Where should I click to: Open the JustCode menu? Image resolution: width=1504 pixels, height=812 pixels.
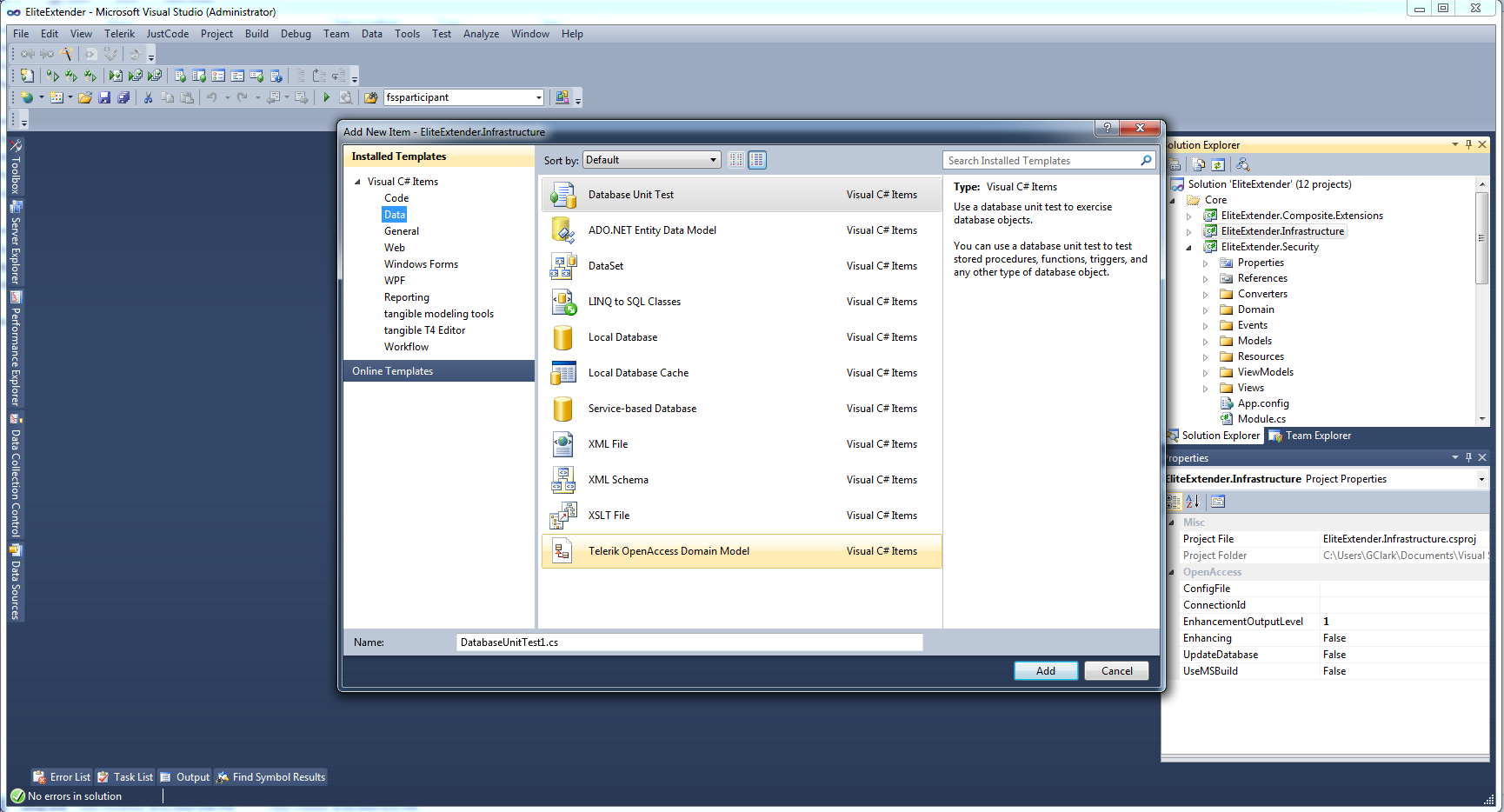click(x=168, y=34)
